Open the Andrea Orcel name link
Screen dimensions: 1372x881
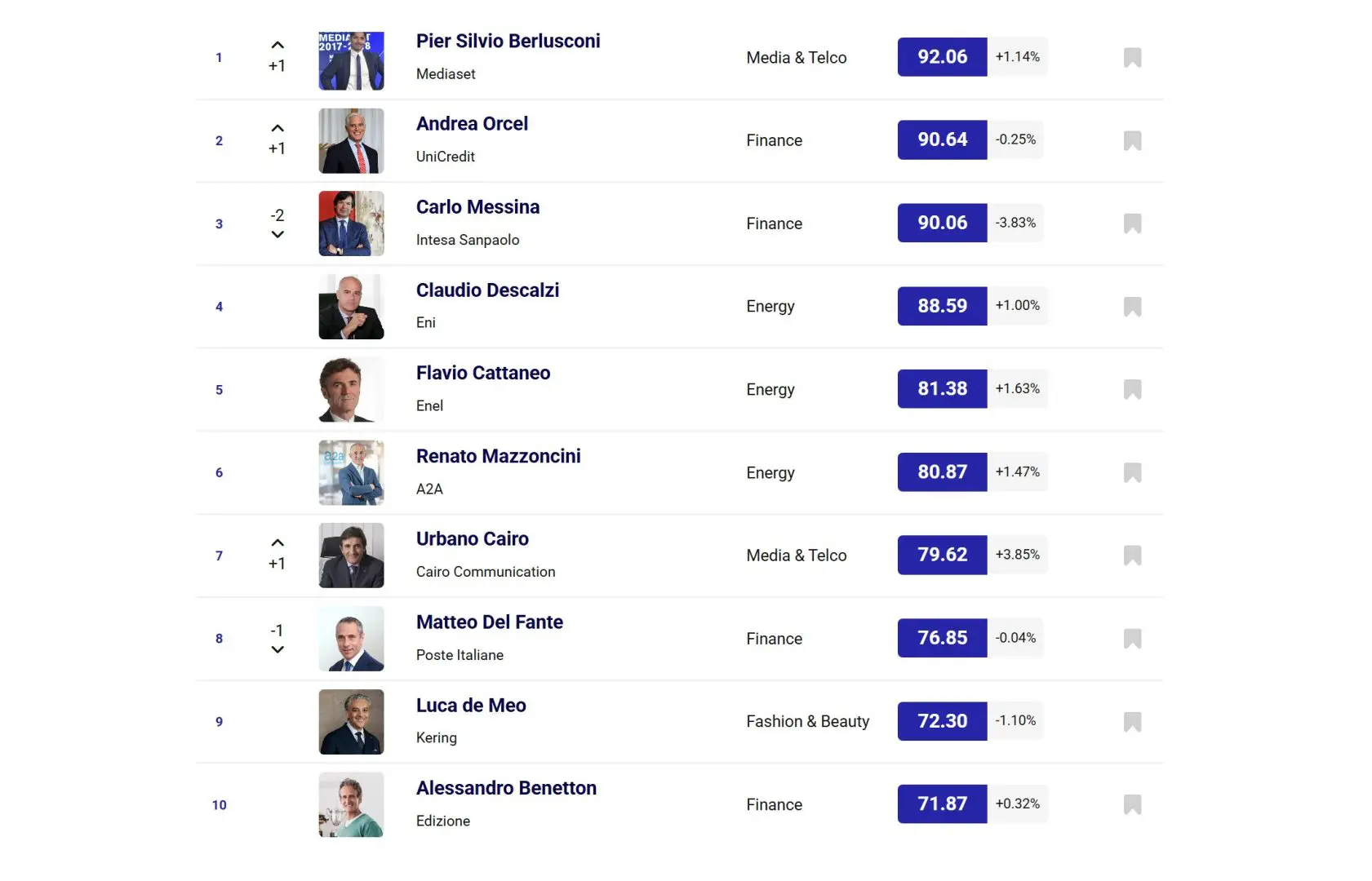[472, 124]
